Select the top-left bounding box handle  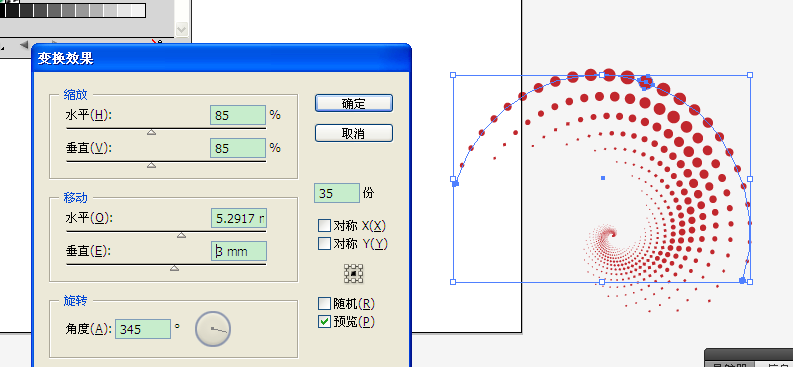pos(453,75)
